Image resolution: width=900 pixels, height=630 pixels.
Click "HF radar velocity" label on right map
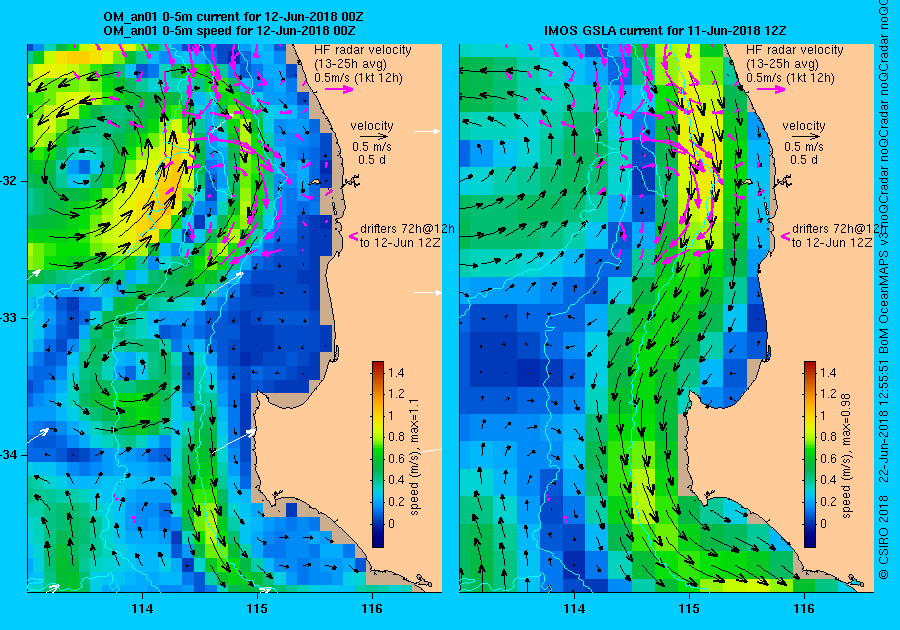tap(795, 50)
